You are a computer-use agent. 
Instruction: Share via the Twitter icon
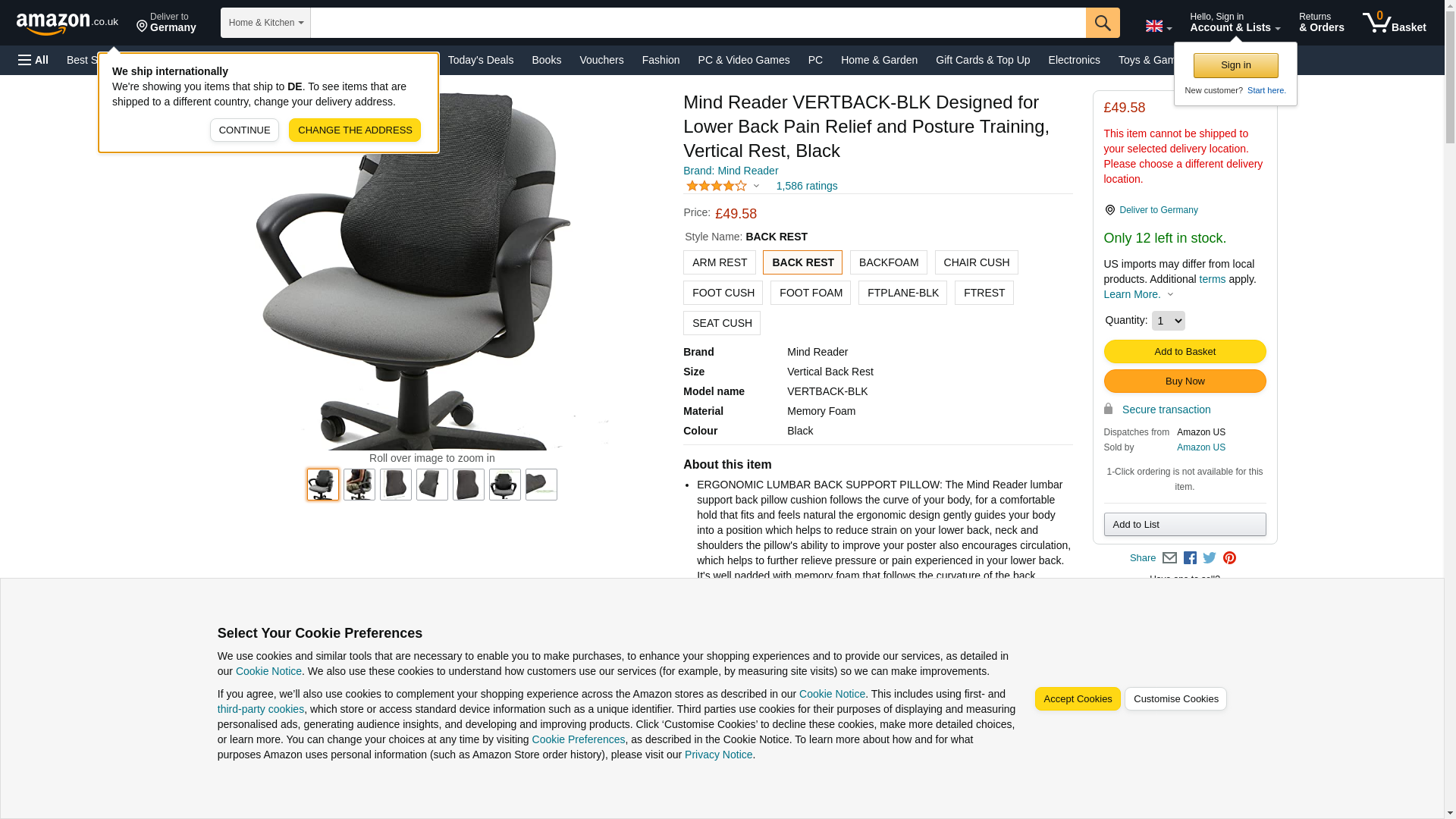(1209, 558)
